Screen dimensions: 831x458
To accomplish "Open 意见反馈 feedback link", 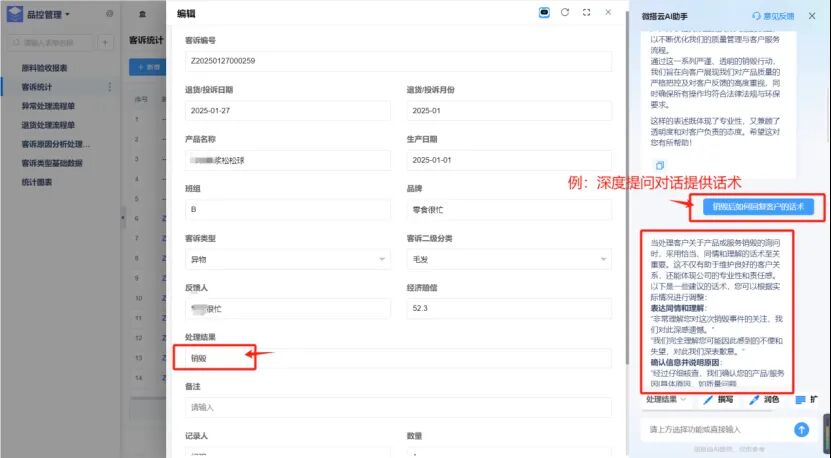I will pos(773,16).
